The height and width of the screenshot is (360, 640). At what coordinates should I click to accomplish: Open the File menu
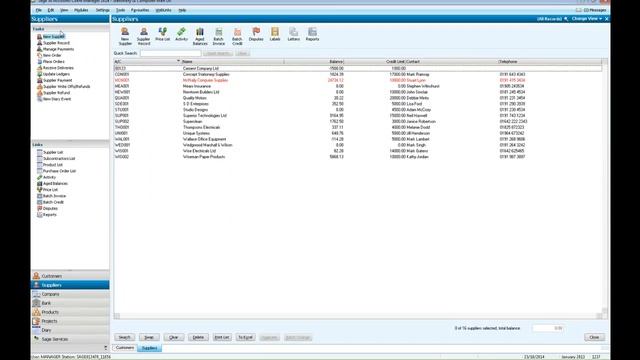[39, 10]
